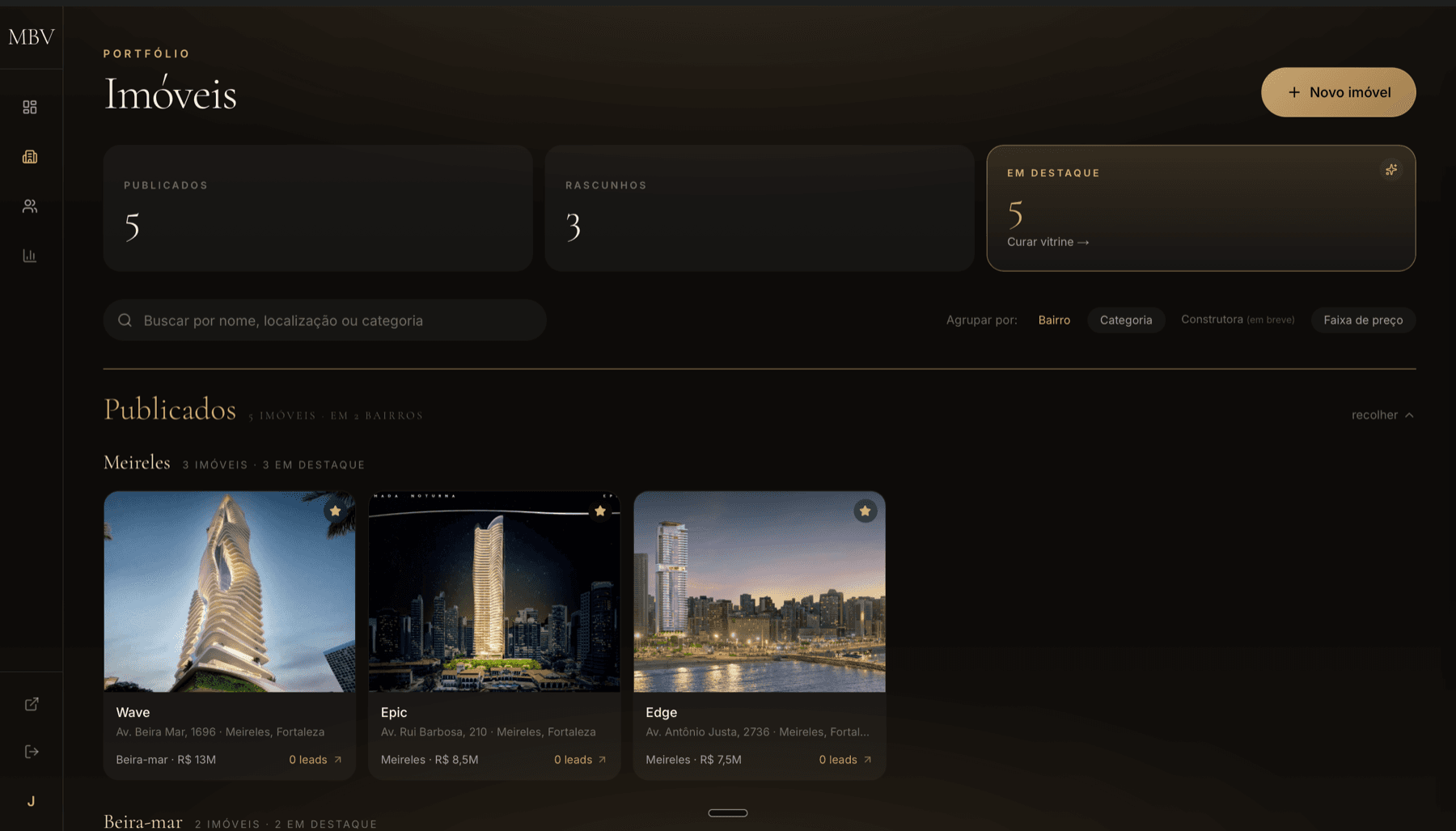The width and height of the screenshot is (1456, 831).
Task: Open the Edge building thumbnail
Action: pos(760,591)
